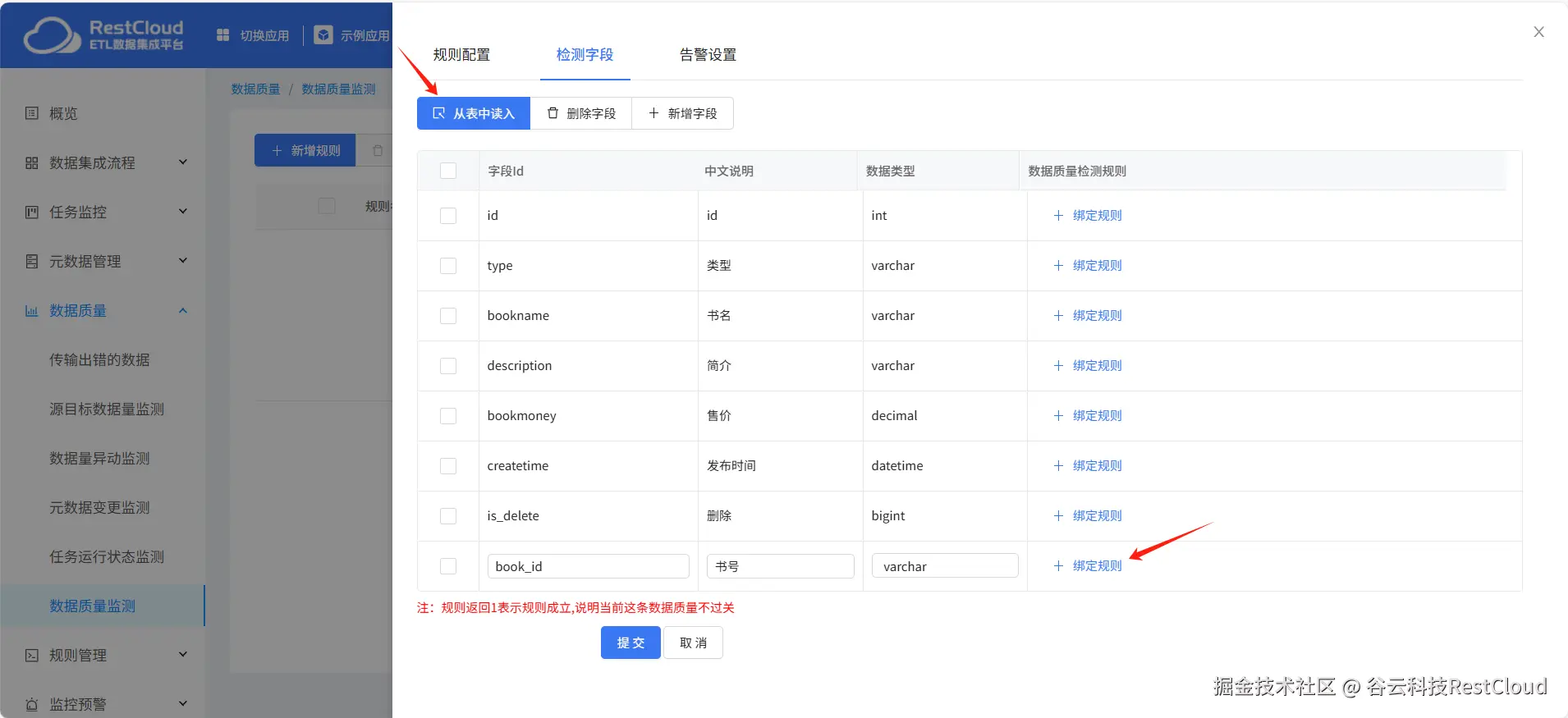
Task: Click the 任务监控 sidebar icon
Action: tap(32, 212)
